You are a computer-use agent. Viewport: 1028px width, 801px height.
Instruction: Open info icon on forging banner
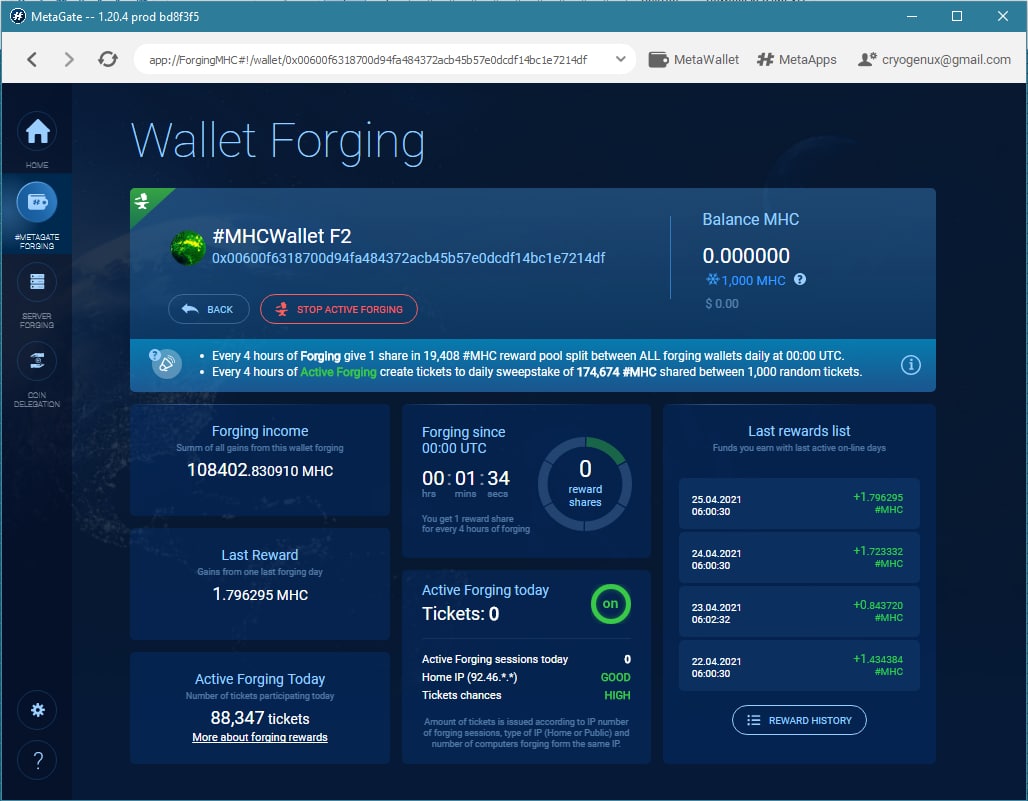tap(910, 364)
